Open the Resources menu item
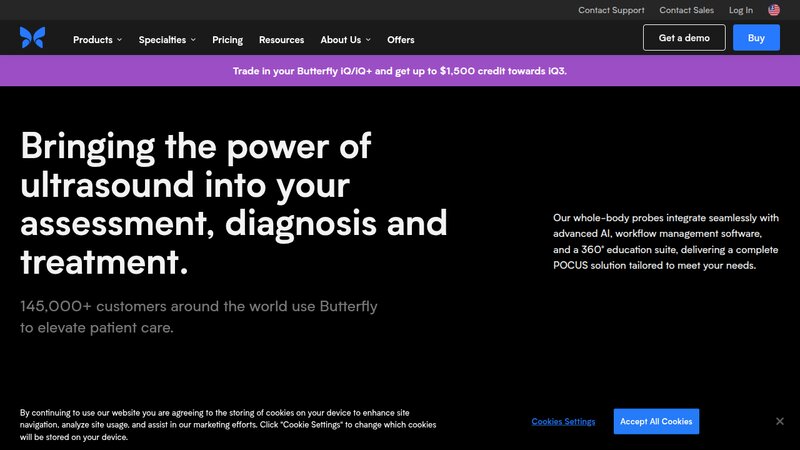800x450 pixels. (282, 39)
